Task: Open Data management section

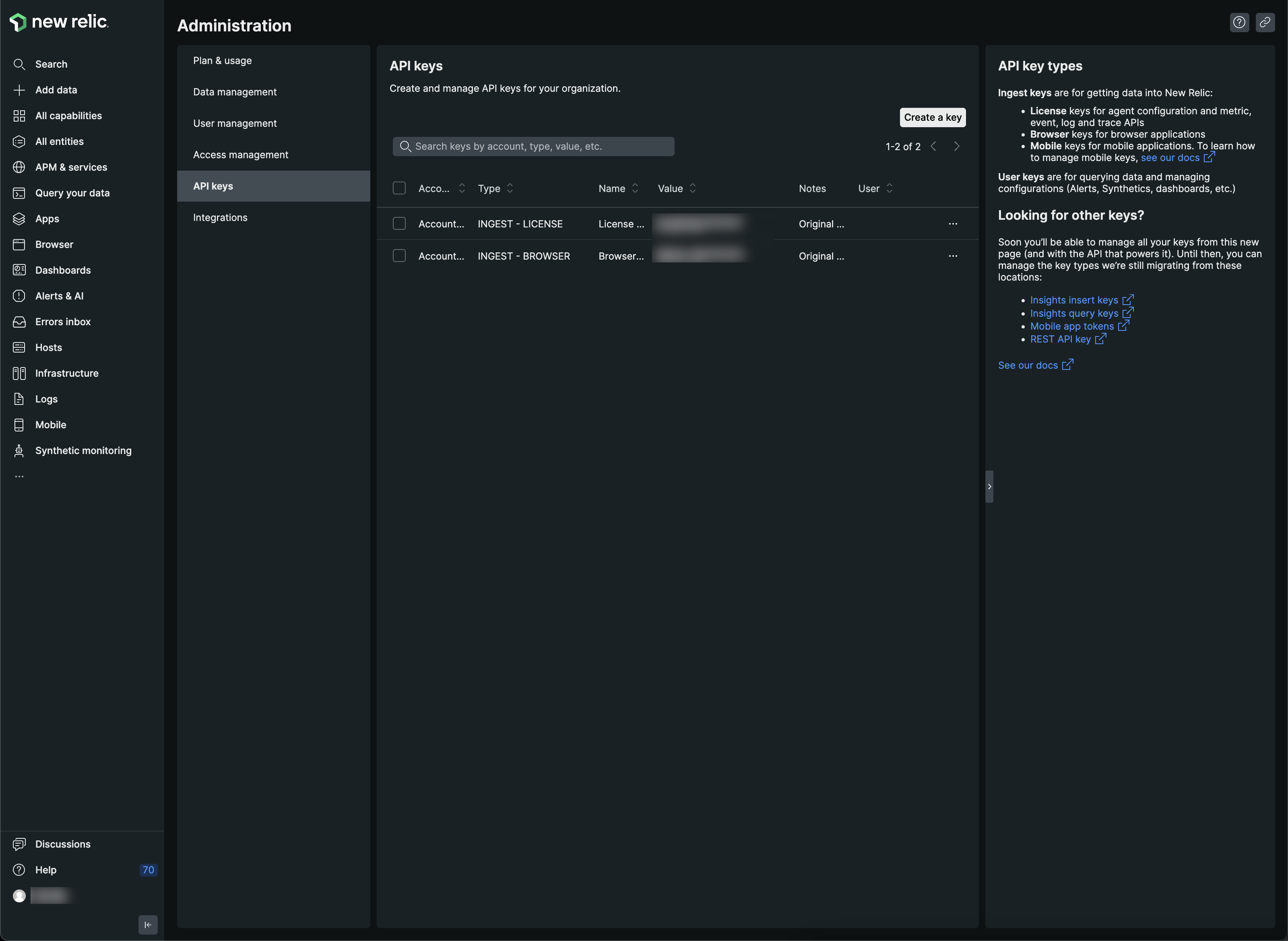Action: pyautogui.click(x=273, y=92)
